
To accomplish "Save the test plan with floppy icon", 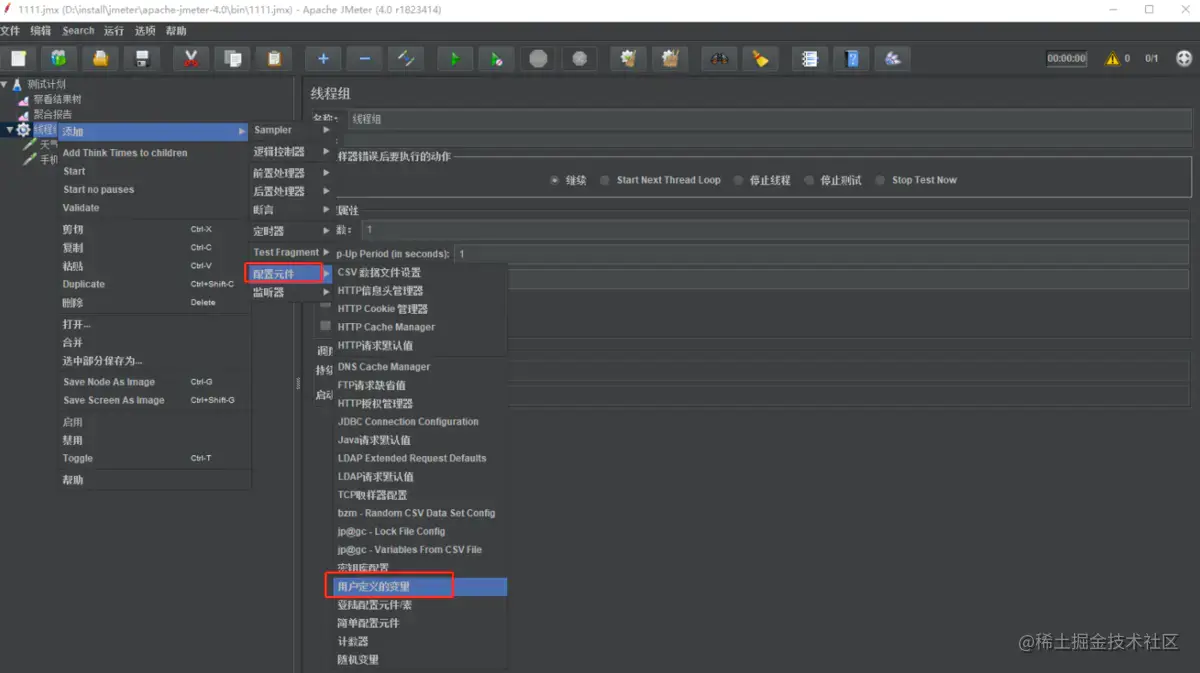I will pyautogui.click(x=142, y=58).
